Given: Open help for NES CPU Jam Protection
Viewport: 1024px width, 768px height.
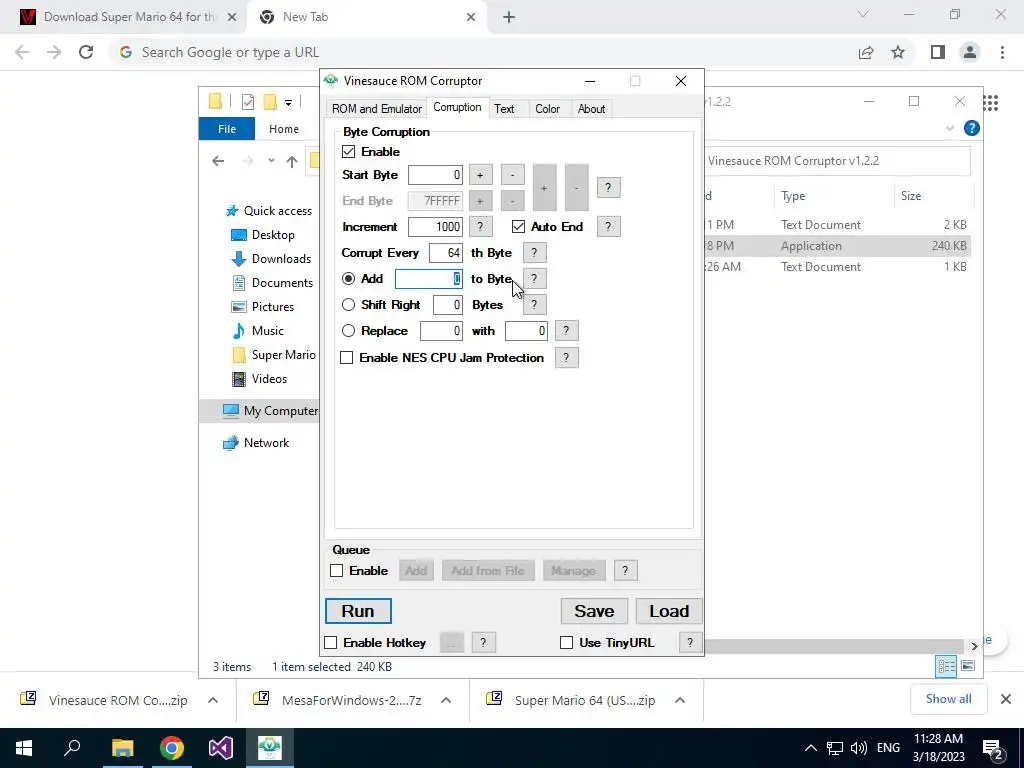Looking at the screenshot, I should [x=566, y=358].
